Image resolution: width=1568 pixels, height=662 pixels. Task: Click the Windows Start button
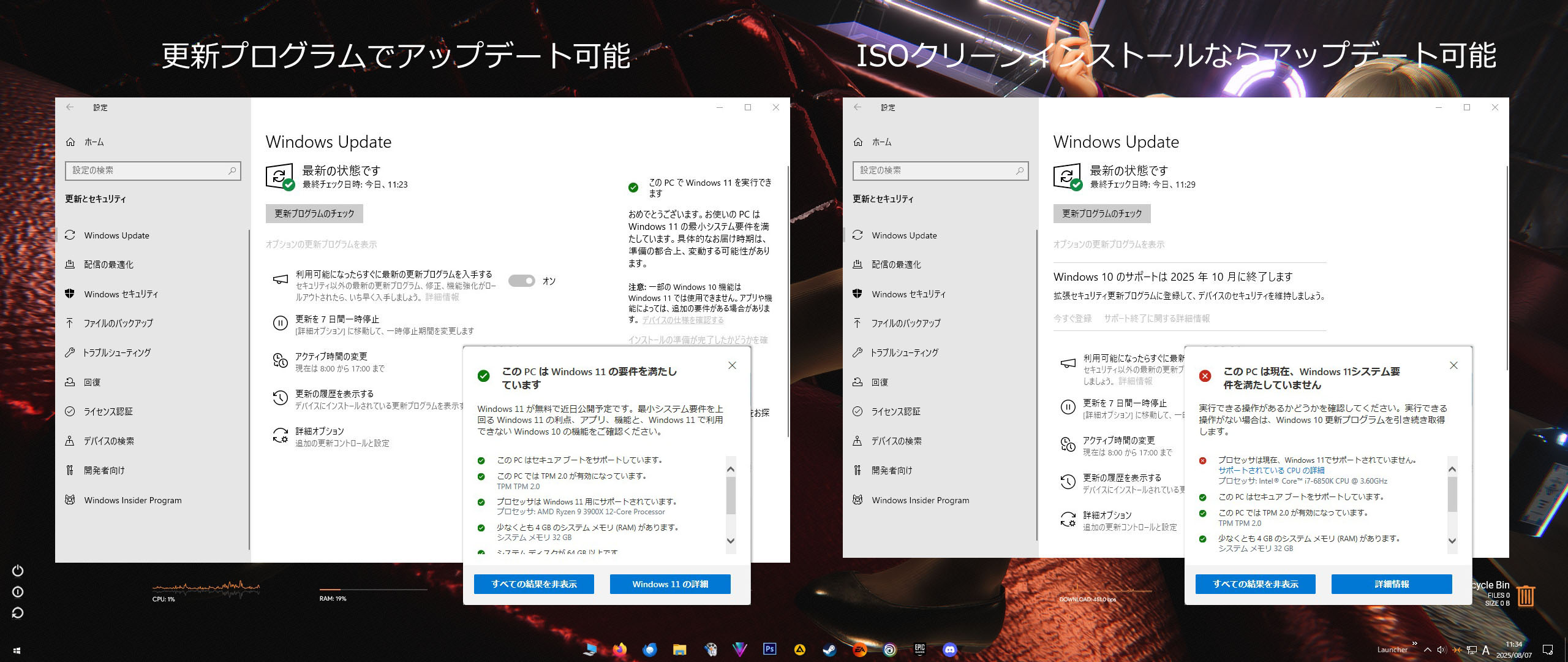click(x=17, y=650)
